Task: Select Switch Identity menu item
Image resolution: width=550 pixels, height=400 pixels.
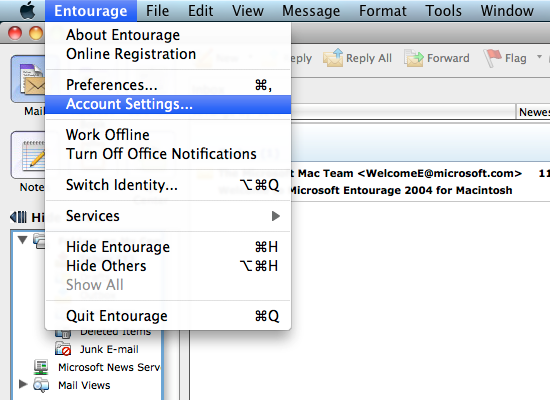Action: [168, 185]
